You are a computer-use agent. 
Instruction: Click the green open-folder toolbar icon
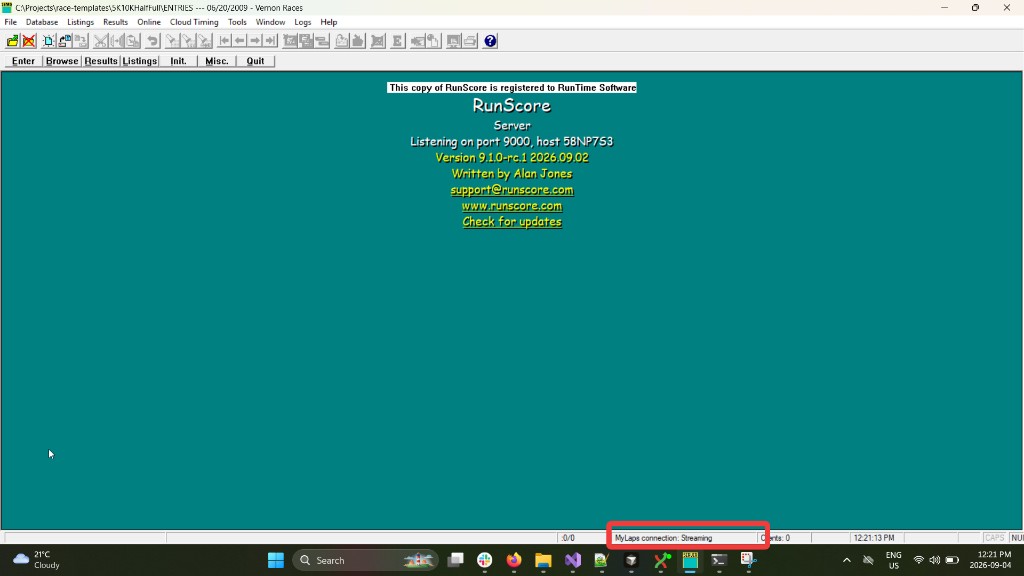pyautogui.click(x=12, y=41)
